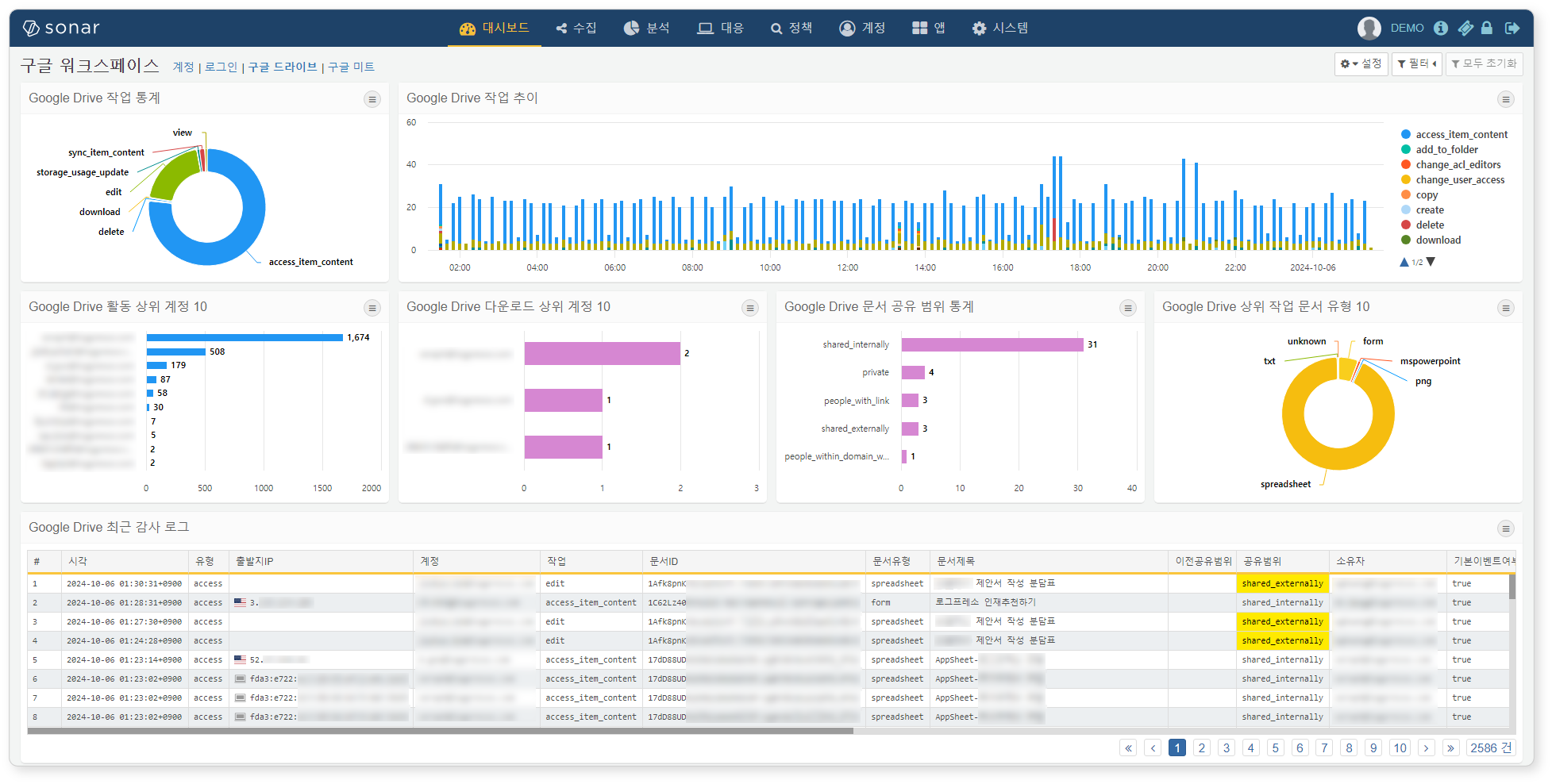Open the 시스템 menu
Screen dimensions: 1552x784
[1000, 28]
